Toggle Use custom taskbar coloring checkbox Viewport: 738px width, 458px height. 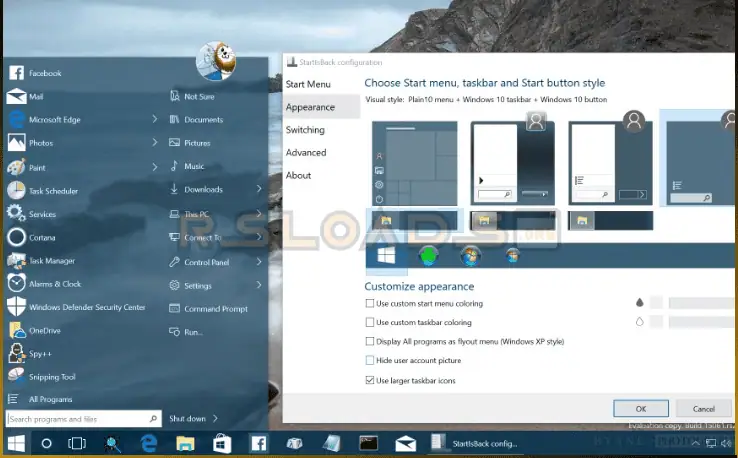370,322
